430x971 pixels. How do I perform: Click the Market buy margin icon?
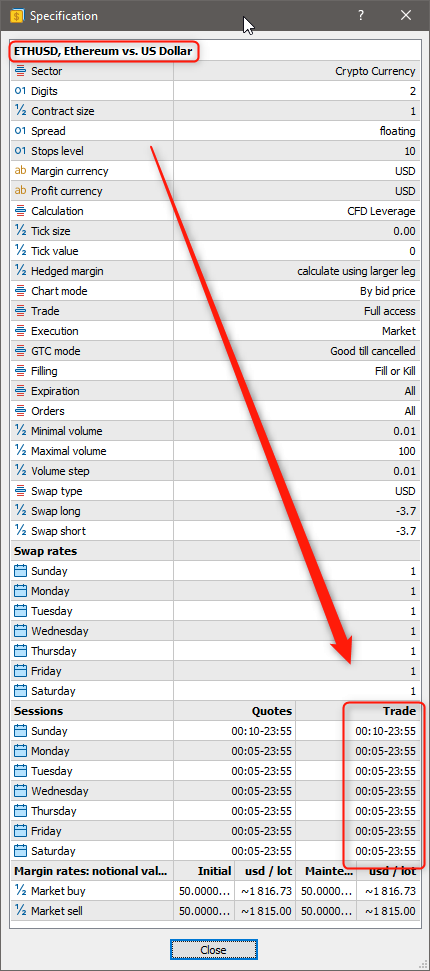pos(20,891)
